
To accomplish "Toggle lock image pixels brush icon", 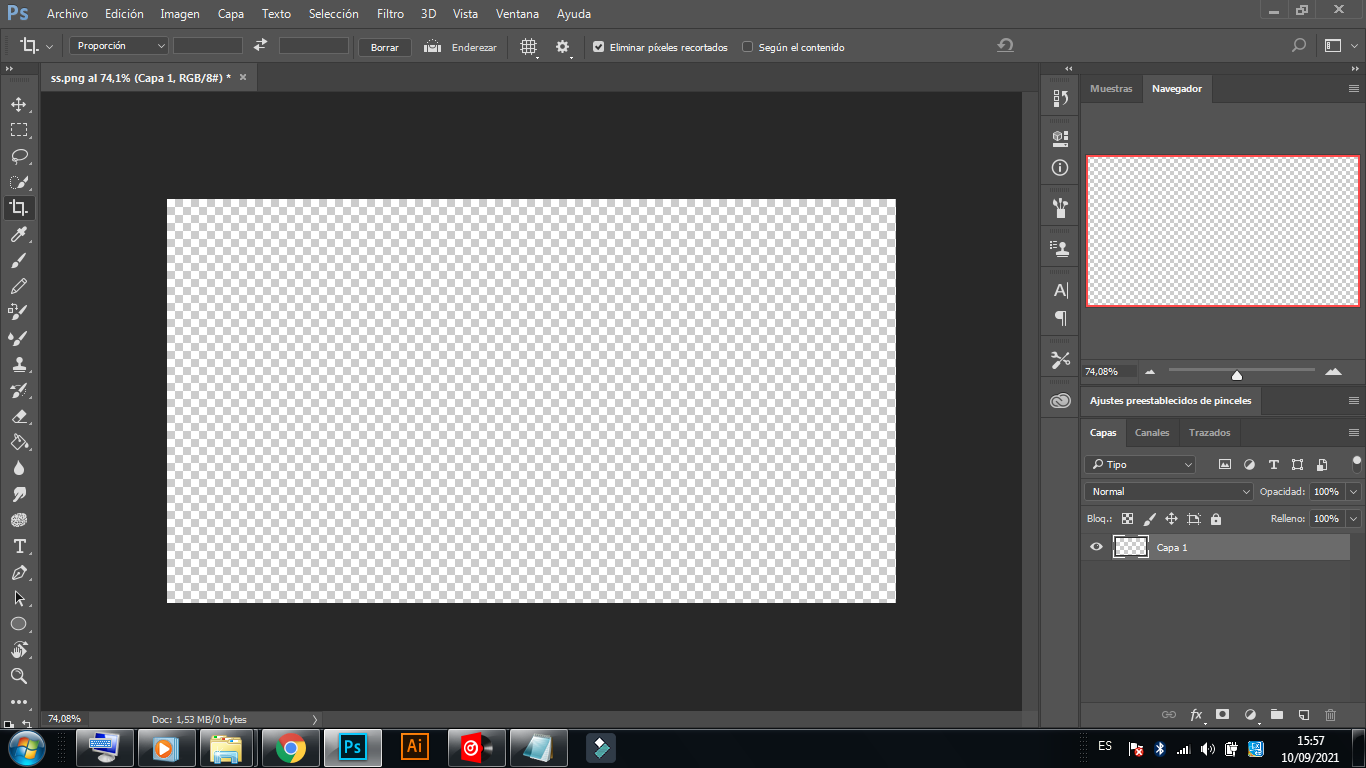I will [1149, 519].
